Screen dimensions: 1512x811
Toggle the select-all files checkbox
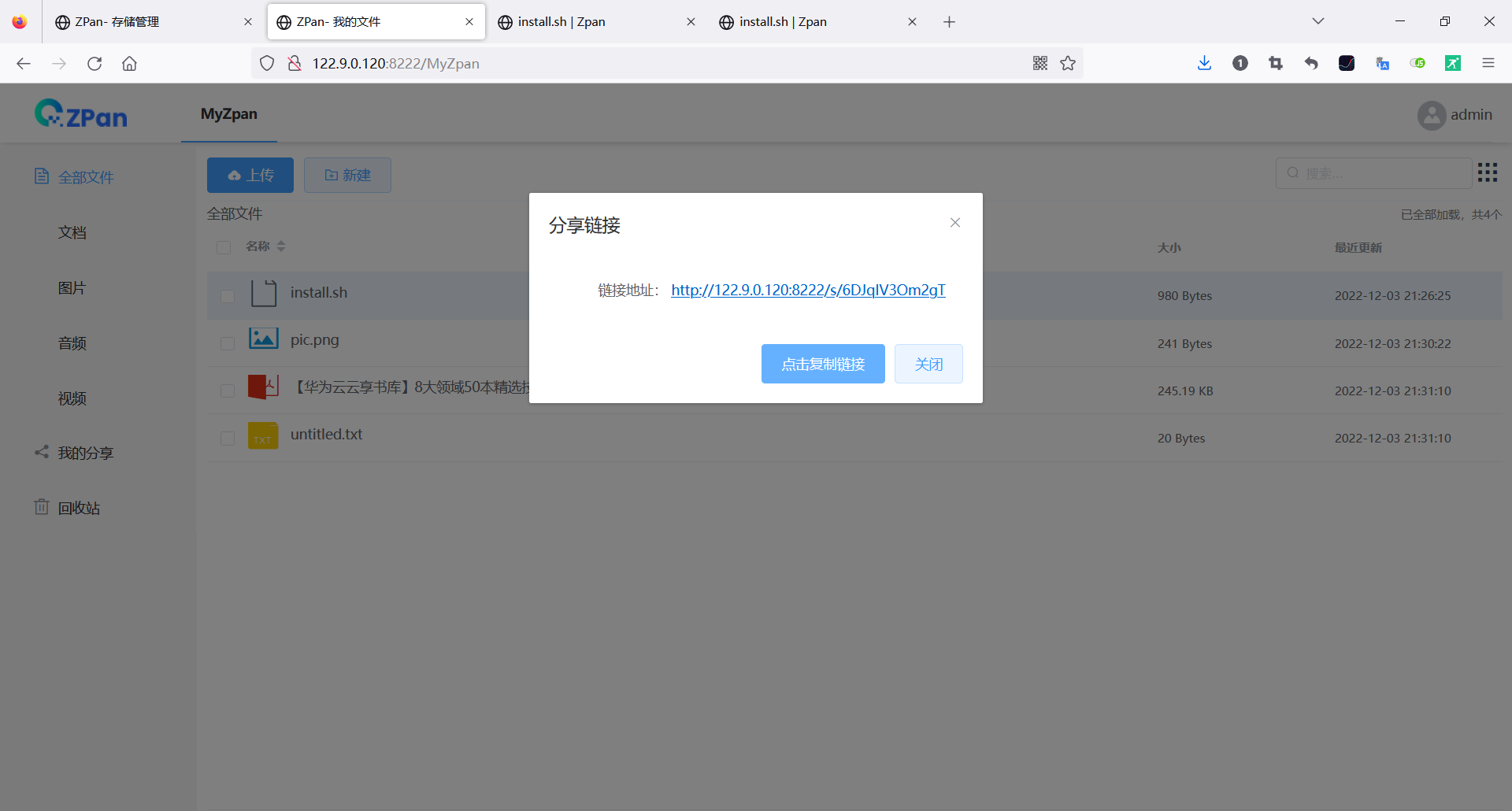point(224,247)
